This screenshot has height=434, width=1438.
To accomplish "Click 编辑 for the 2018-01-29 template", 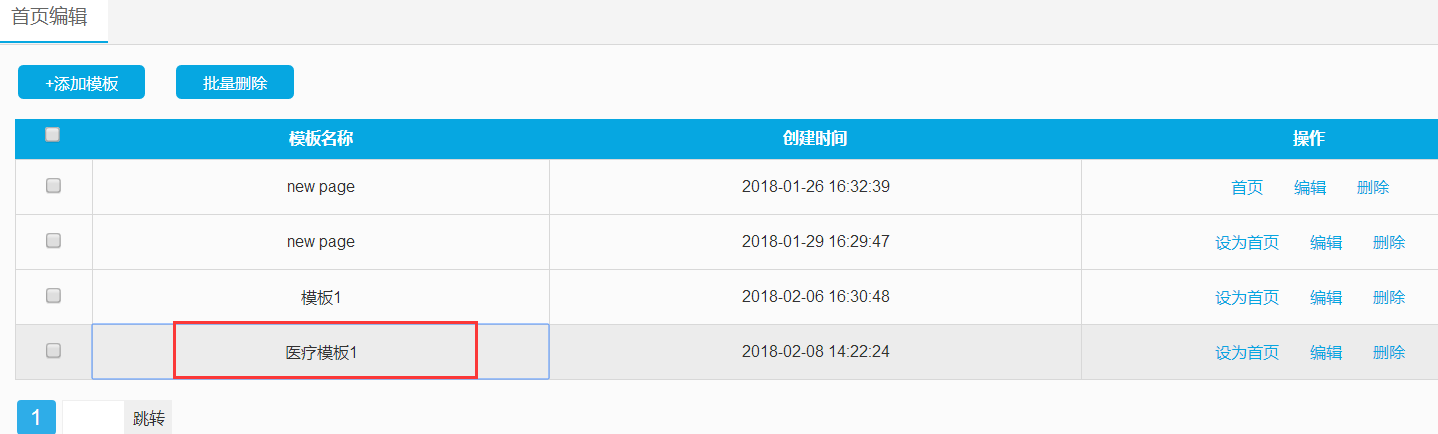I will click(x=1326, y=242).
